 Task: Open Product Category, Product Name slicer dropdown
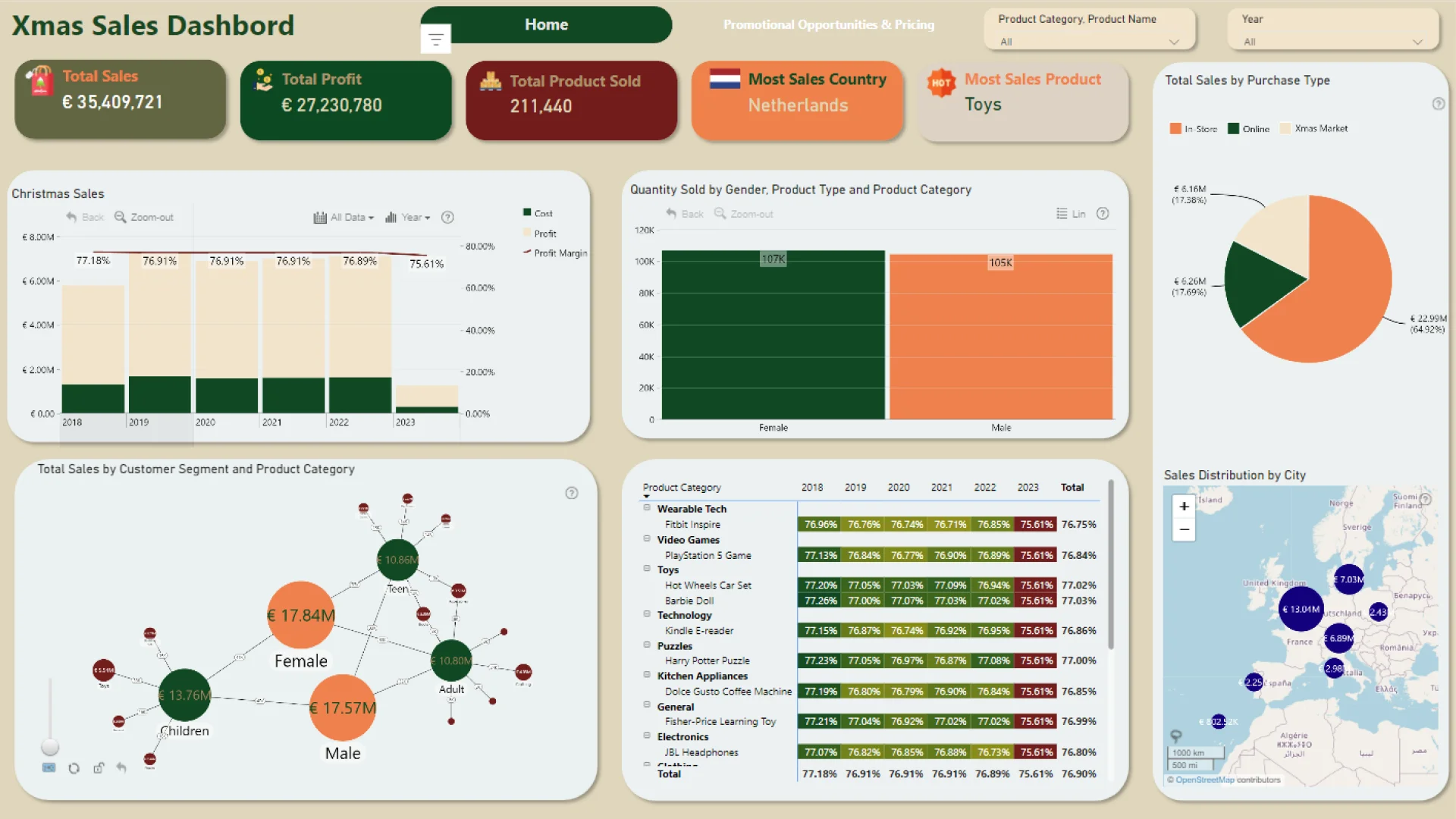[1089, 42]
